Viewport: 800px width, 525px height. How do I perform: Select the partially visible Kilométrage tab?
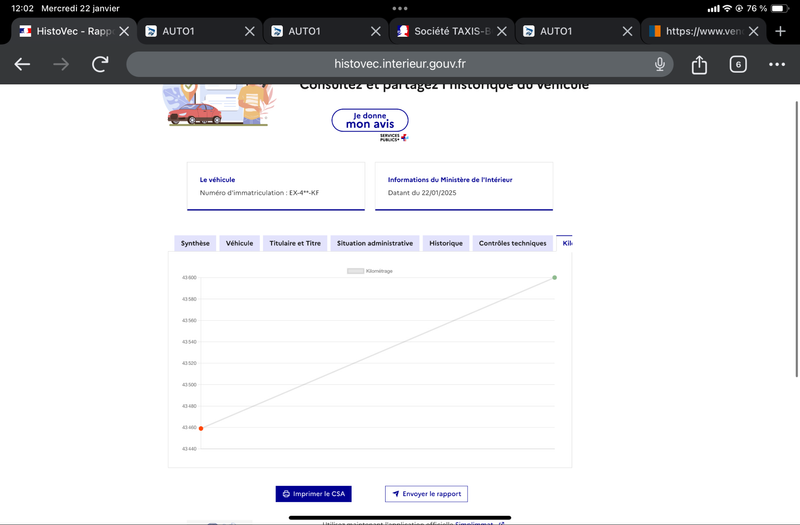pos(565,243)
